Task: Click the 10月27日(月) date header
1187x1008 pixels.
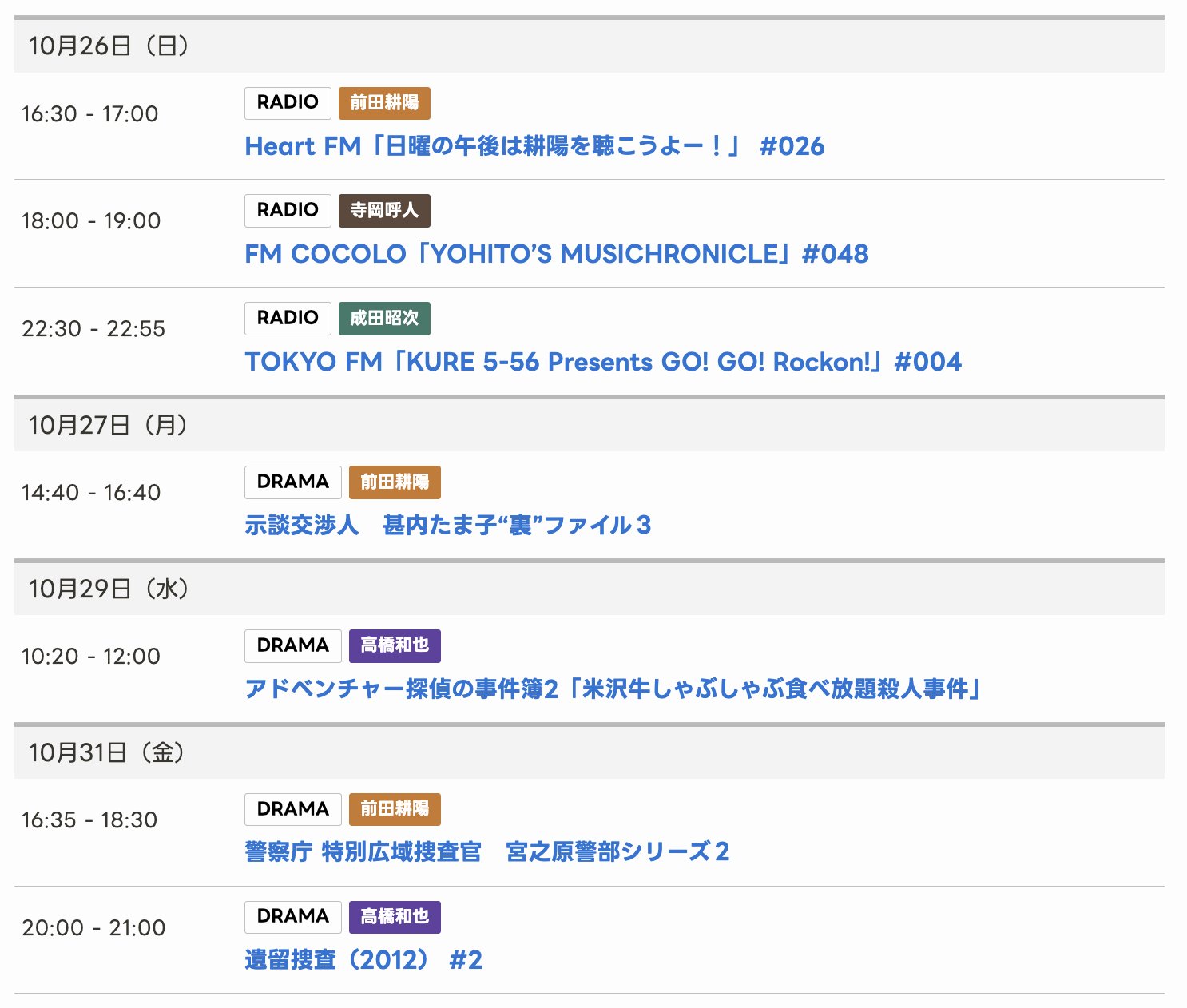Action: pos(109,425)
